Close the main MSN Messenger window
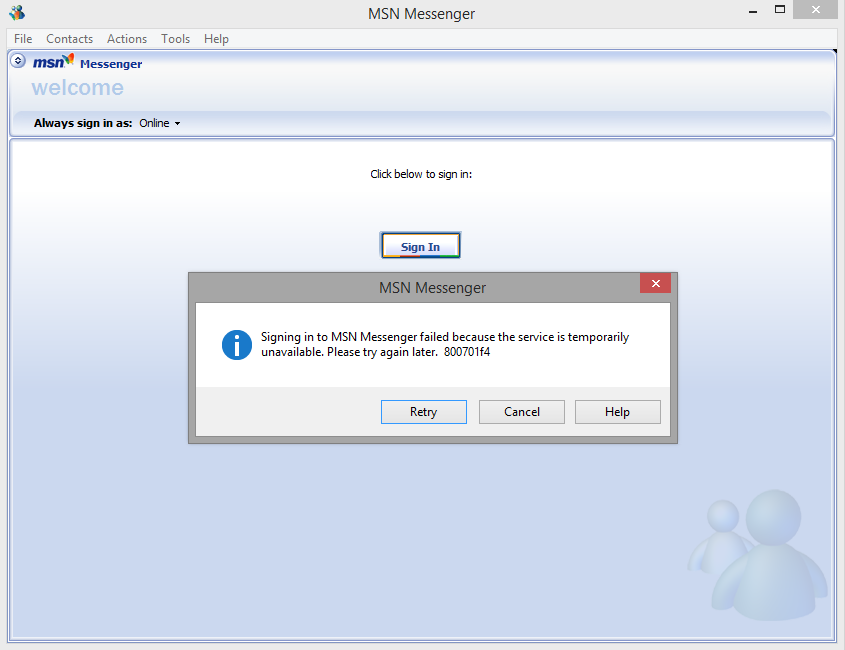845x650 pixels. coord(815,10)
